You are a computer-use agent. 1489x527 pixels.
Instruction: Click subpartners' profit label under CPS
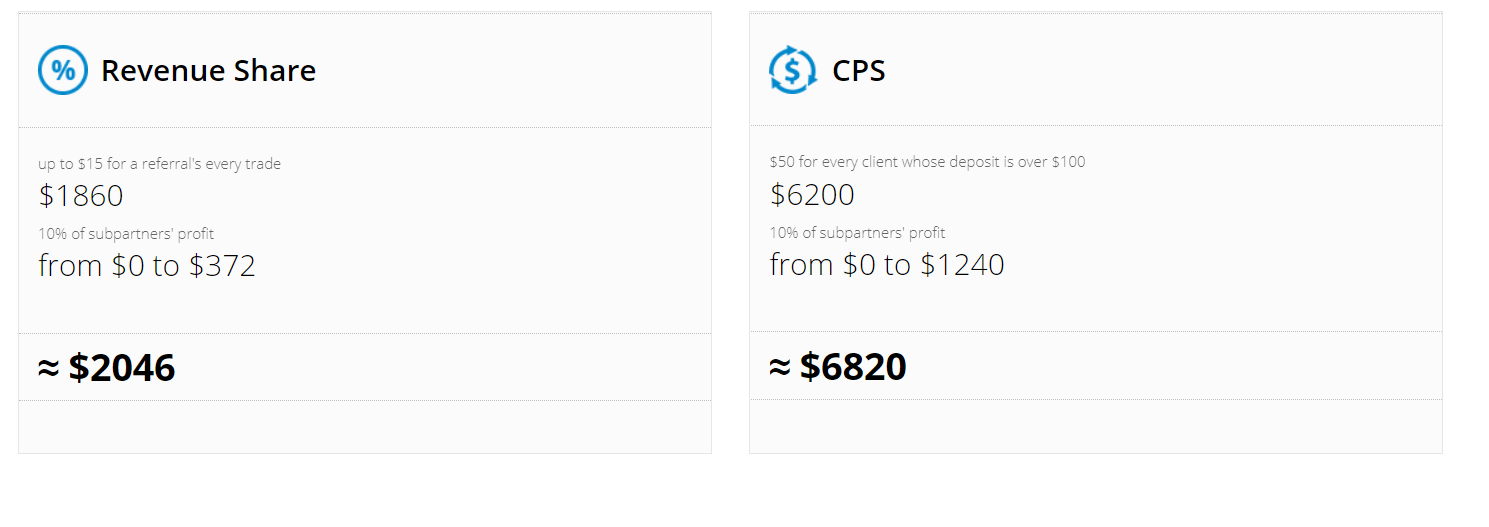click(x=857, y=233)
